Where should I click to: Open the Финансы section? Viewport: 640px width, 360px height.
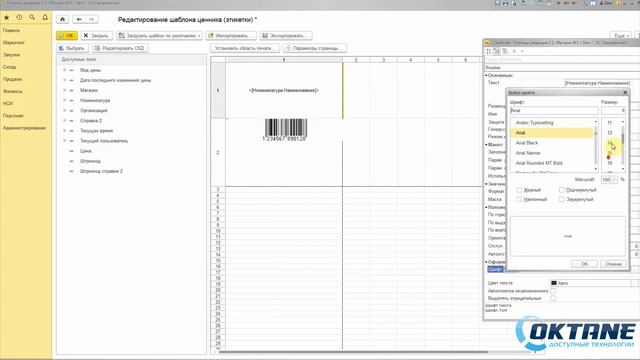pos(13,91)
